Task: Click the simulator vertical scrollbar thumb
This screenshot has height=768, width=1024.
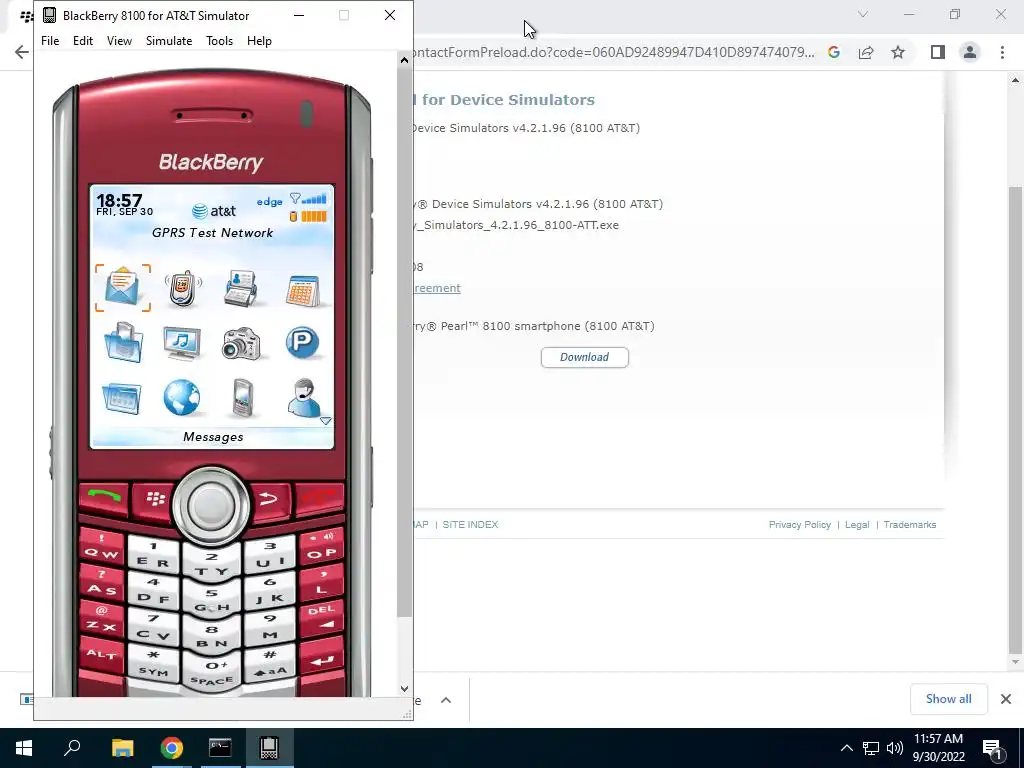Action: pyautogui.click(x=404, y=342)
